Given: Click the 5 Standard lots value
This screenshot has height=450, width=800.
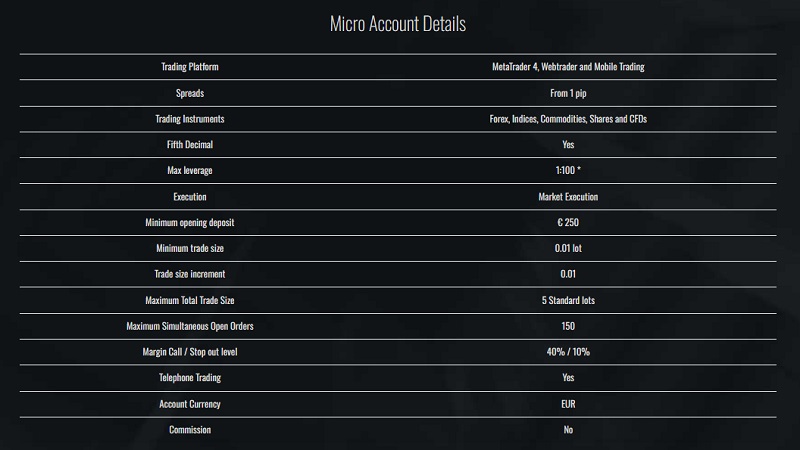Looking at the screenshot, I should (568, 300).
